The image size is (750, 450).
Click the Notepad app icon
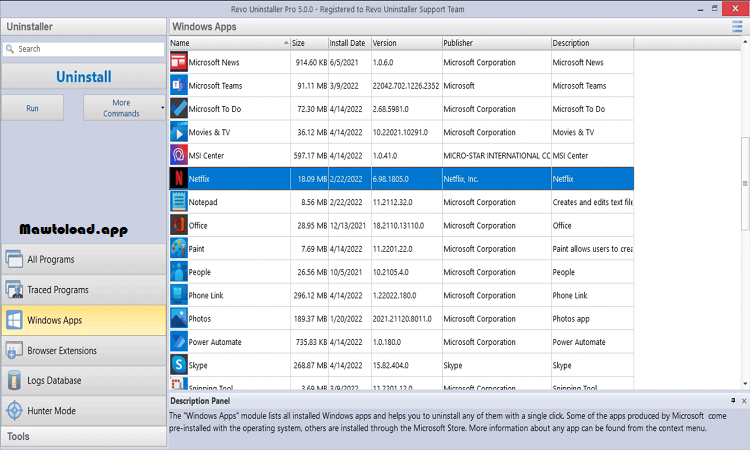(178, 202)
